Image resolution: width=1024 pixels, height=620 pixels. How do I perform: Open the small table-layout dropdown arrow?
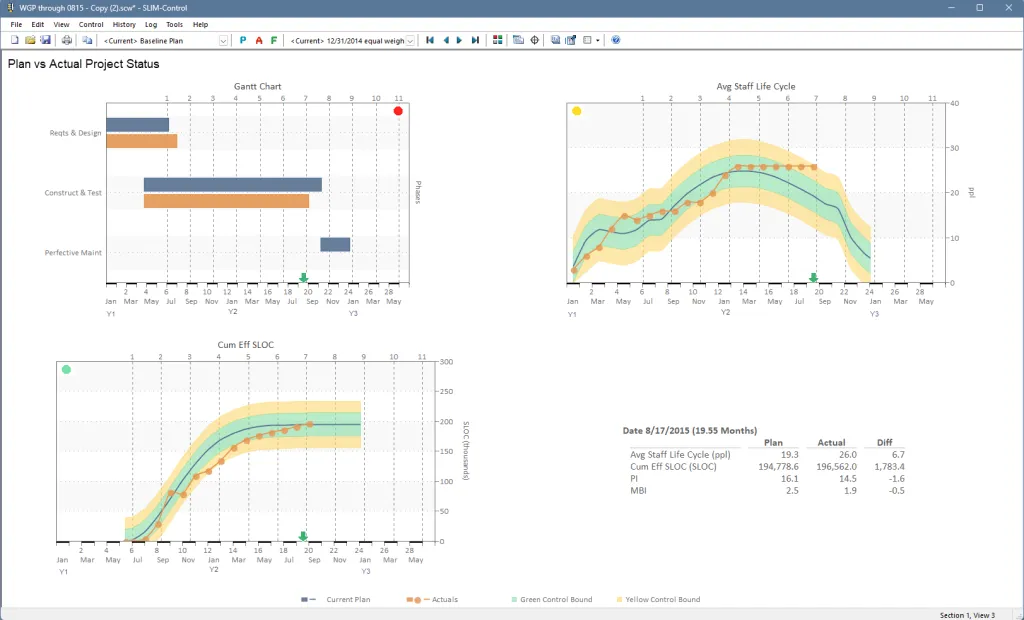click(598, 41)
